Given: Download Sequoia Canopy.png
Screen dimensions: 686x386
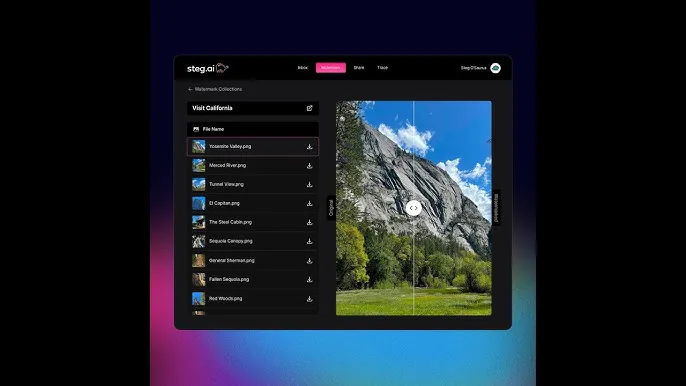Looking at the screenshot, I should (x=309, y=241).
